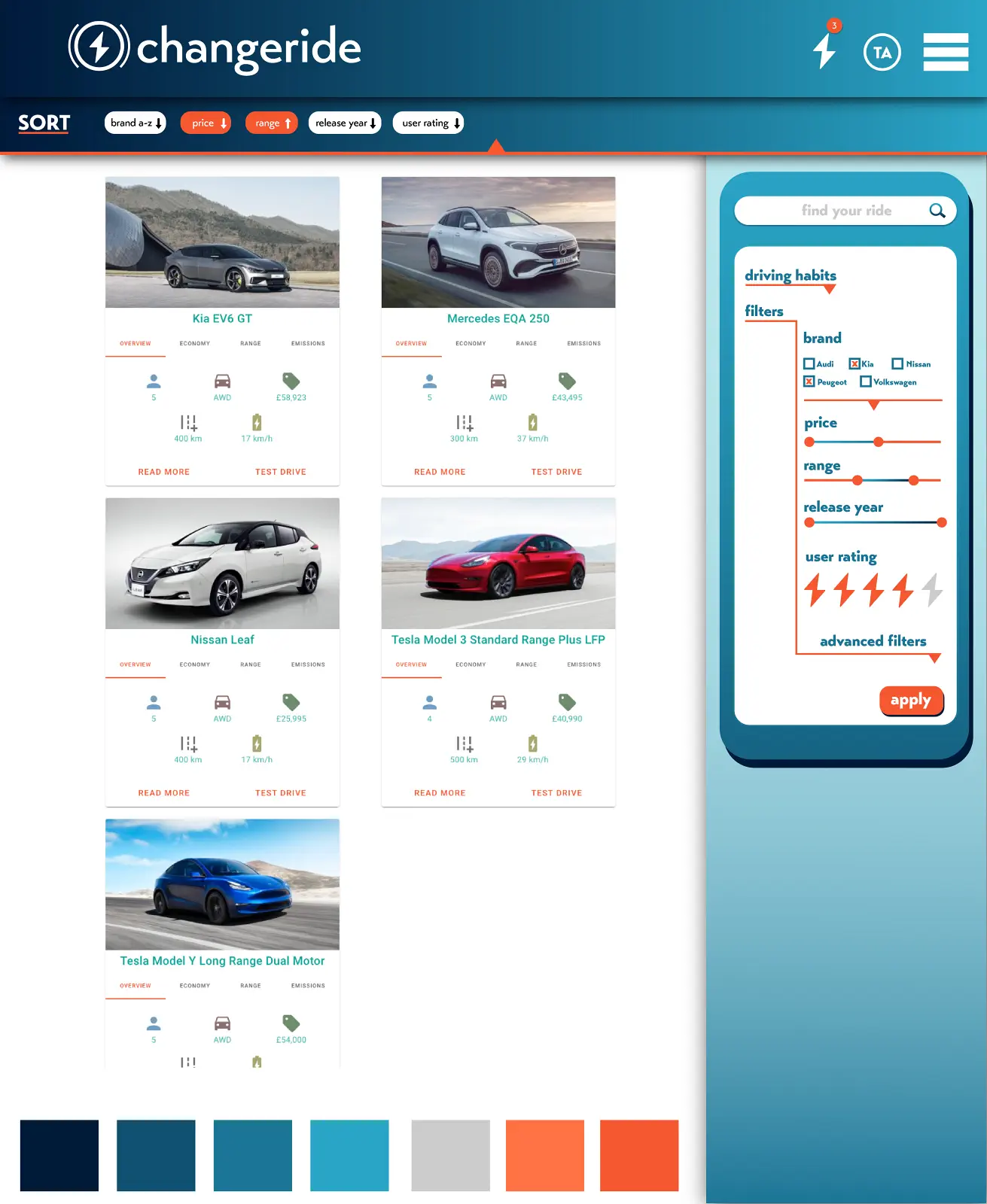Click the changeride logo icon
The image size is (987, 1204).
[99, 47]
